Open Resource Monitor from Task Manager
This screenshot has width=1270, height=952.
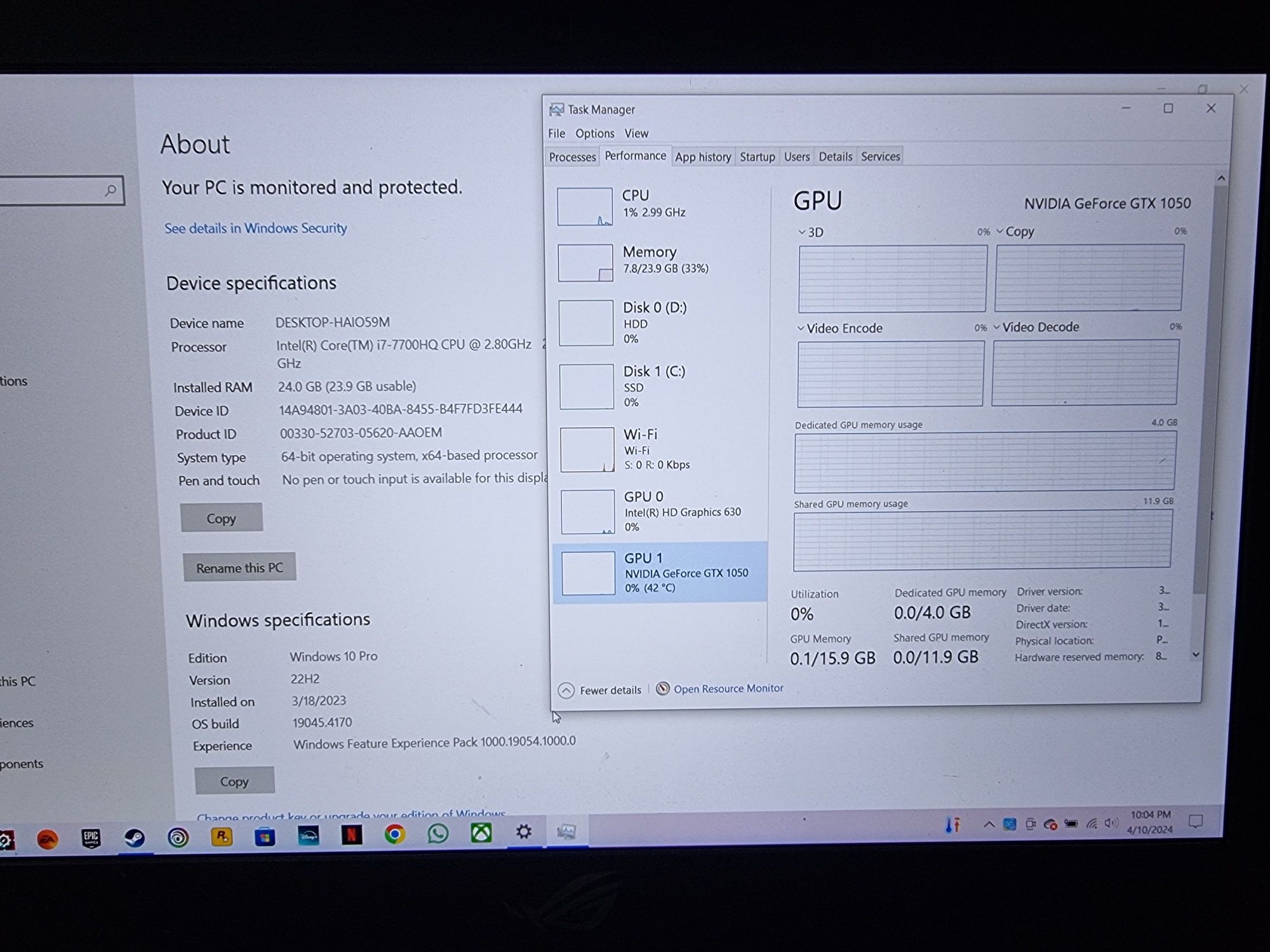(x=727, y=689)
